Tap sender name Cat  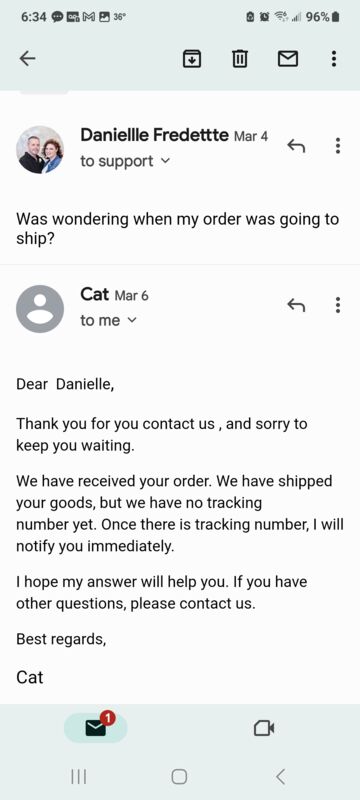click(95, 294)
